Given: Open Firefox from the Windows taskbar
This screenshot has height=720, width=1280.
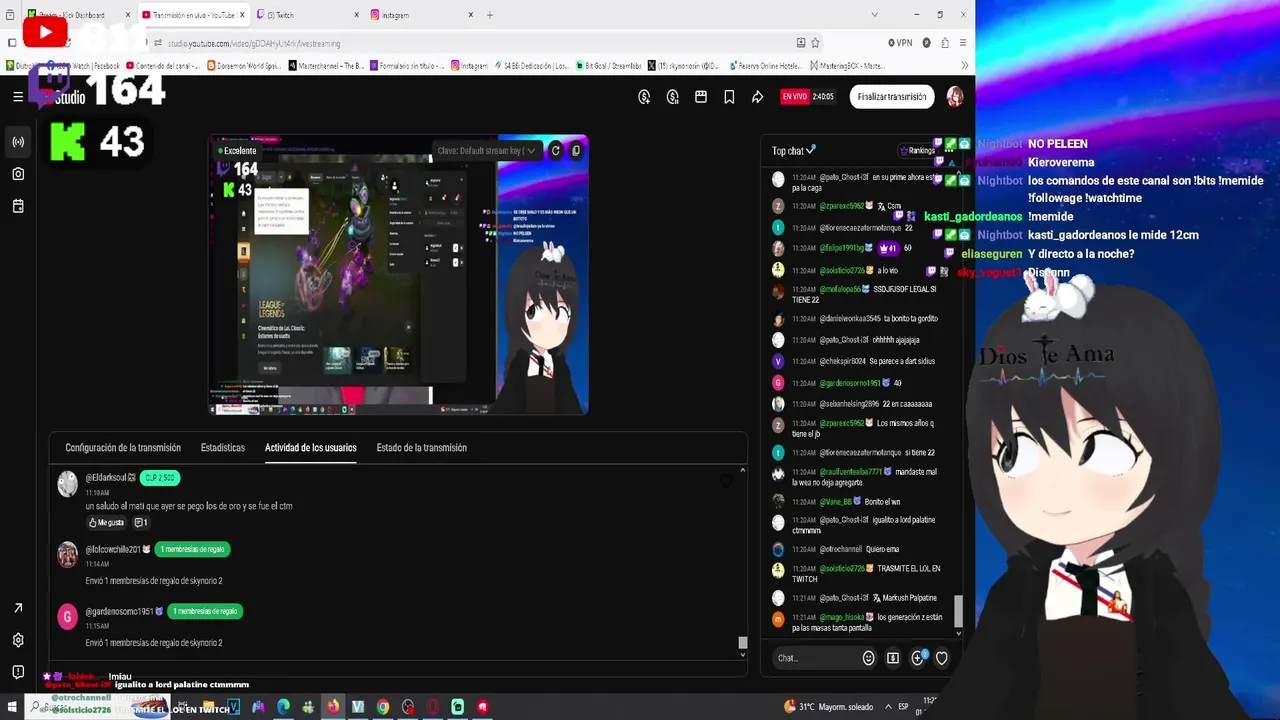Looking at the screenshot, I should [x=333, y=707].
